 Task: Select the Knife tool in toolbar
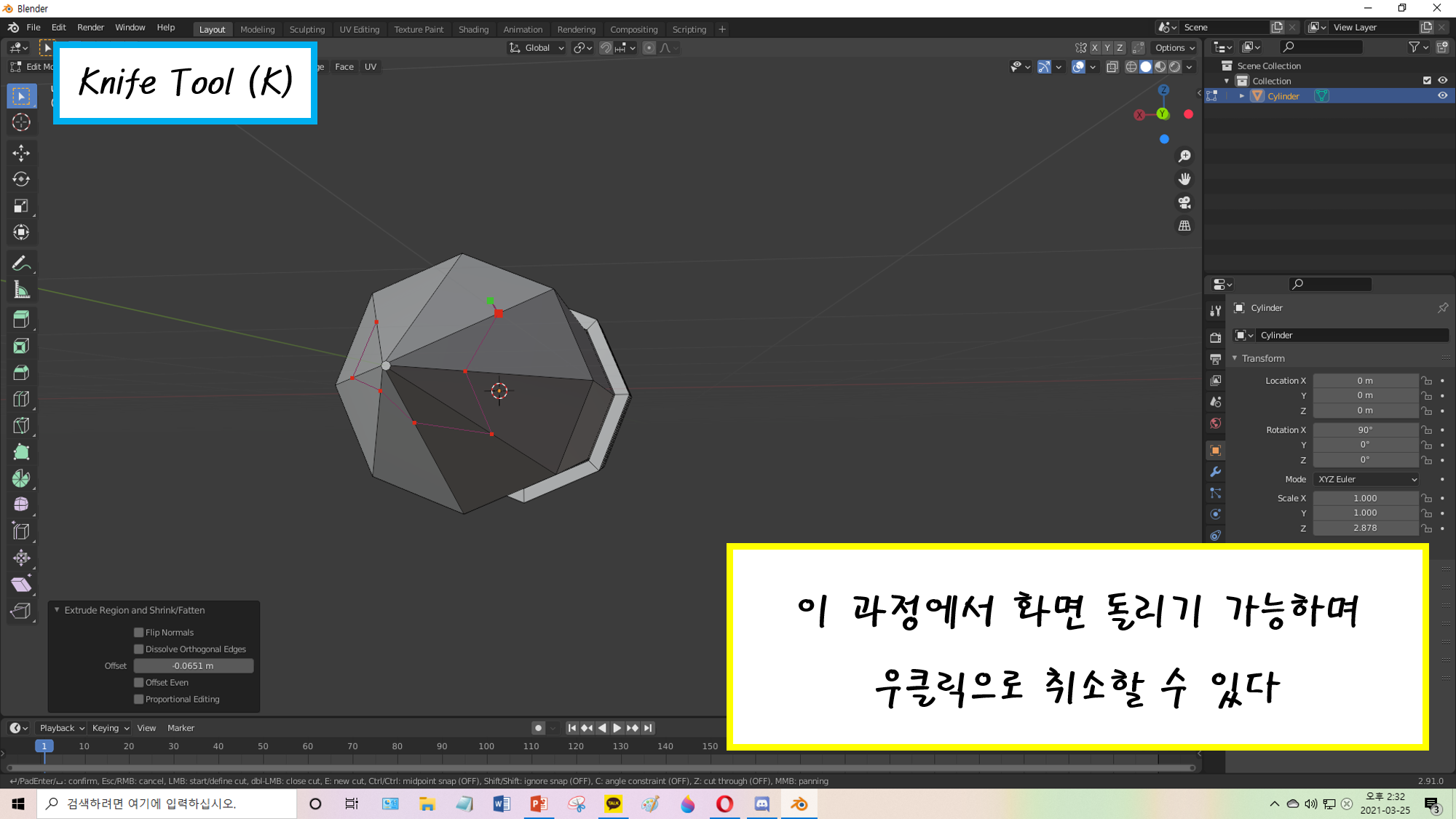(x=21, y=426)
